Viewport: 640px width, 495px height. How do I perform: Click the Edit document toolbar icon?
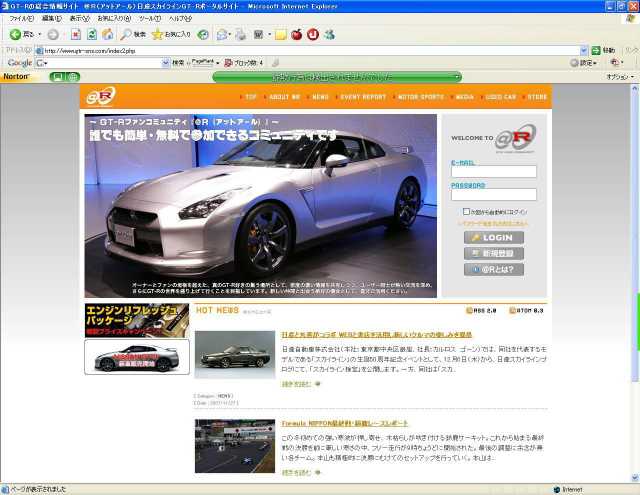point(258,35)
